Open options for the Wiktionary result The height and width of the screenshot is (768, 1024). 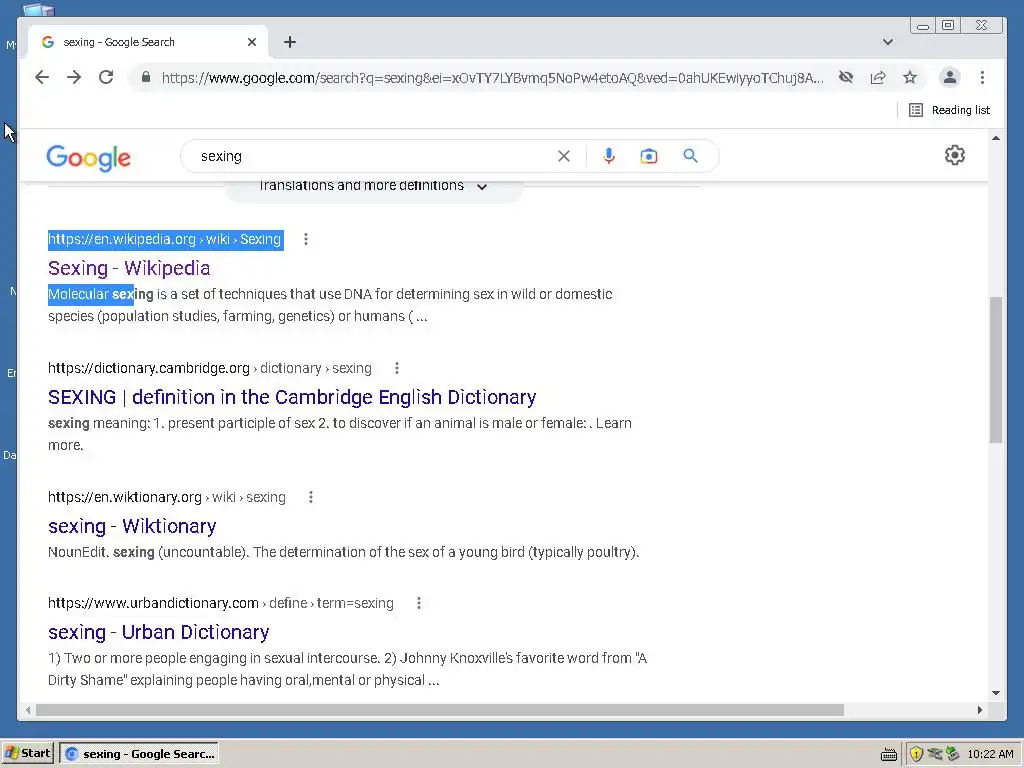coord(311,497)
